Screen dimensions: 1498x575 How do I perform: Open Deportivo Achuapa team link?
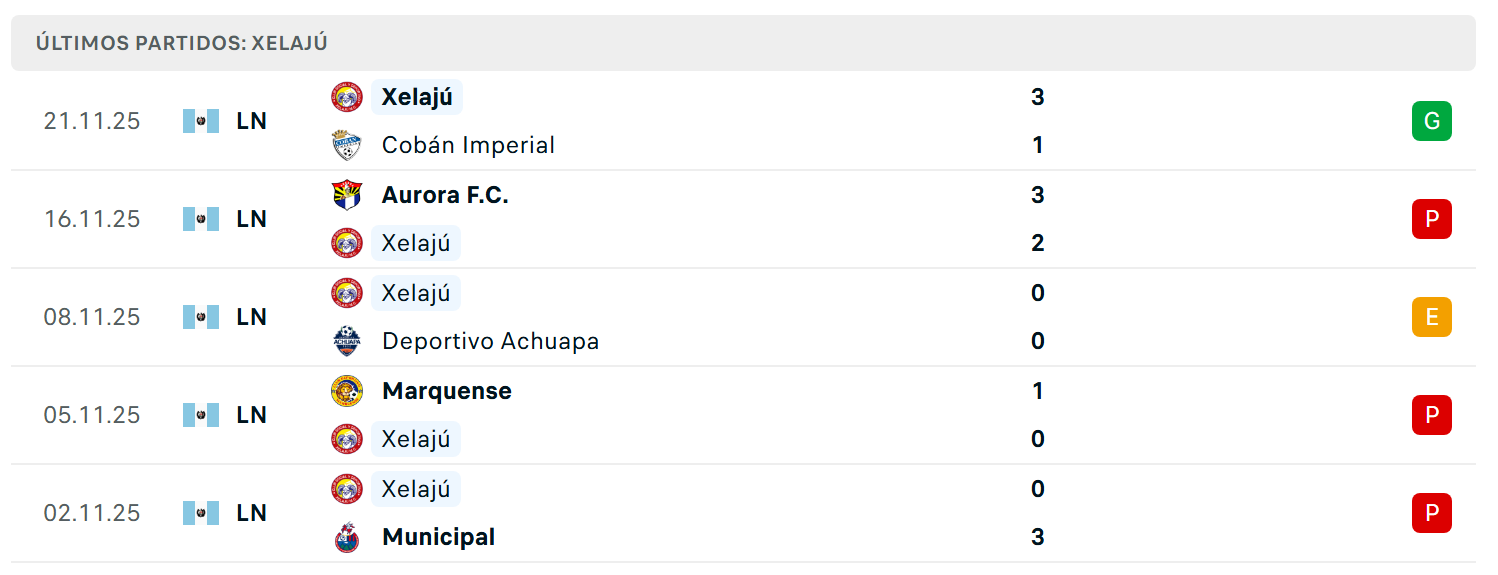(x=490, y=341)
